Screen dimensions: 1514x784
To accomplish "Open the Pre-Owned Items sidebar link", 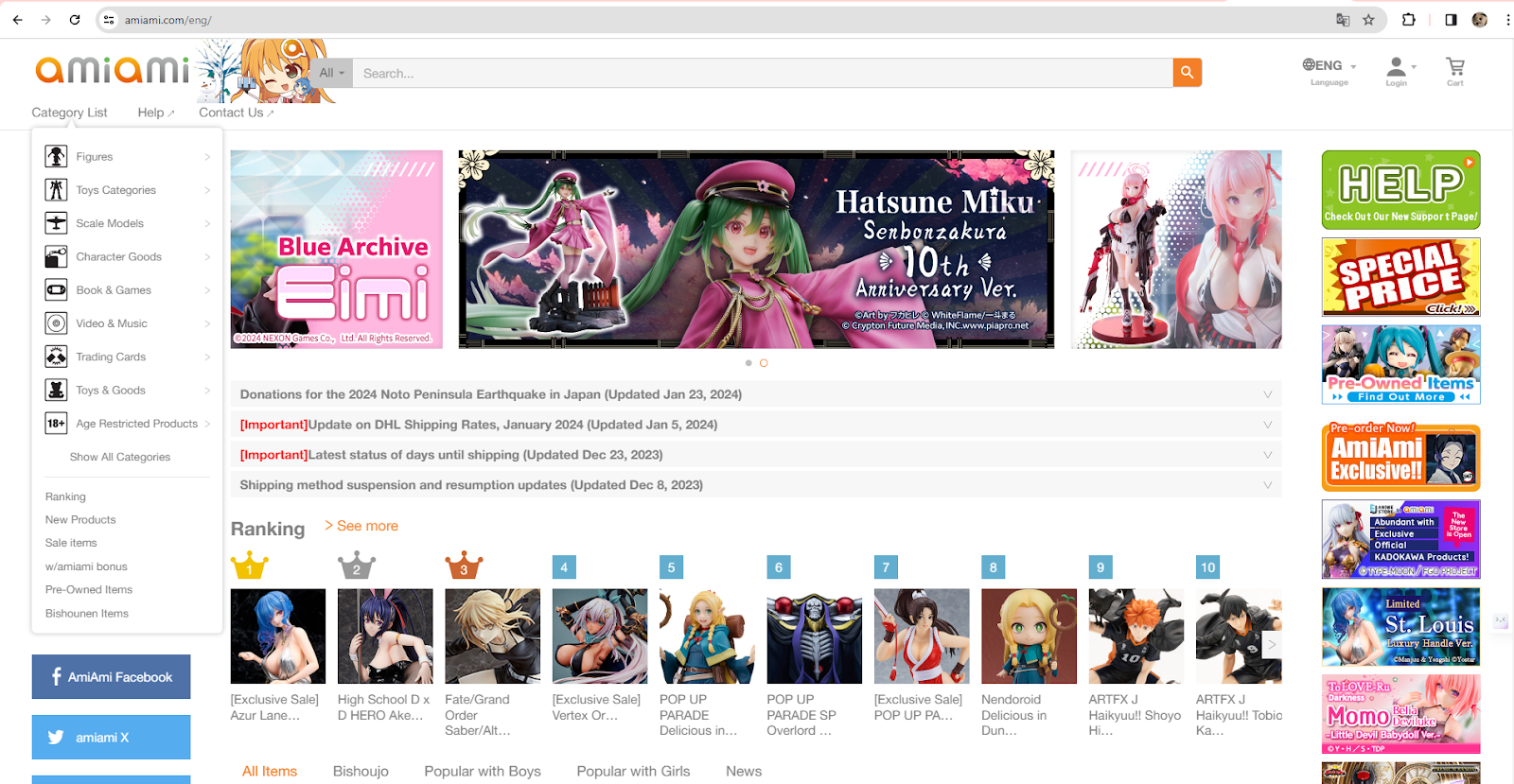I will [x=89, y=589].
